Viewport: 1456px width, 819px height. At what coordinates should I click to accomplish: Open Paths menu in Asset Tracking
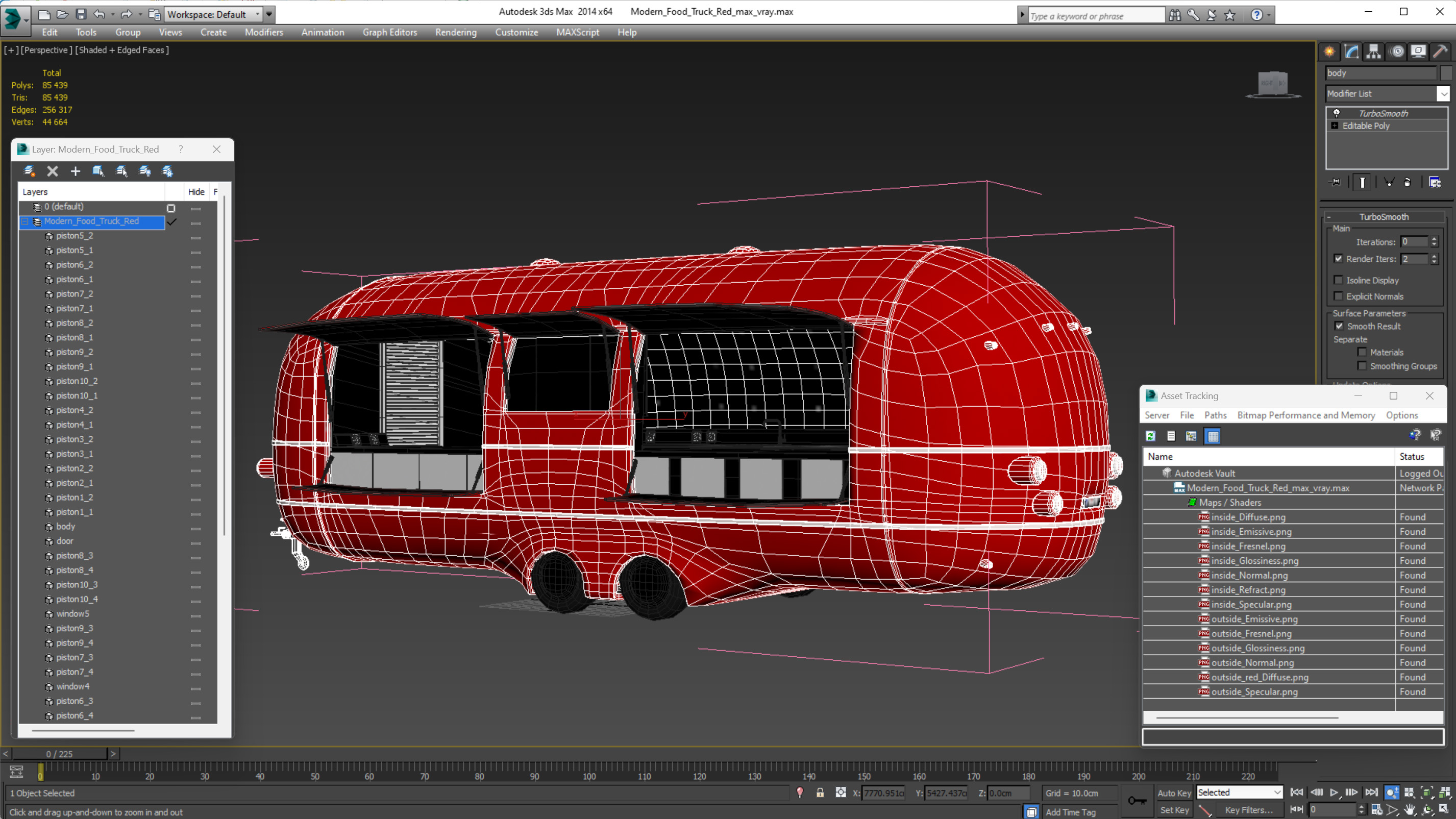tap(1215, 415)
